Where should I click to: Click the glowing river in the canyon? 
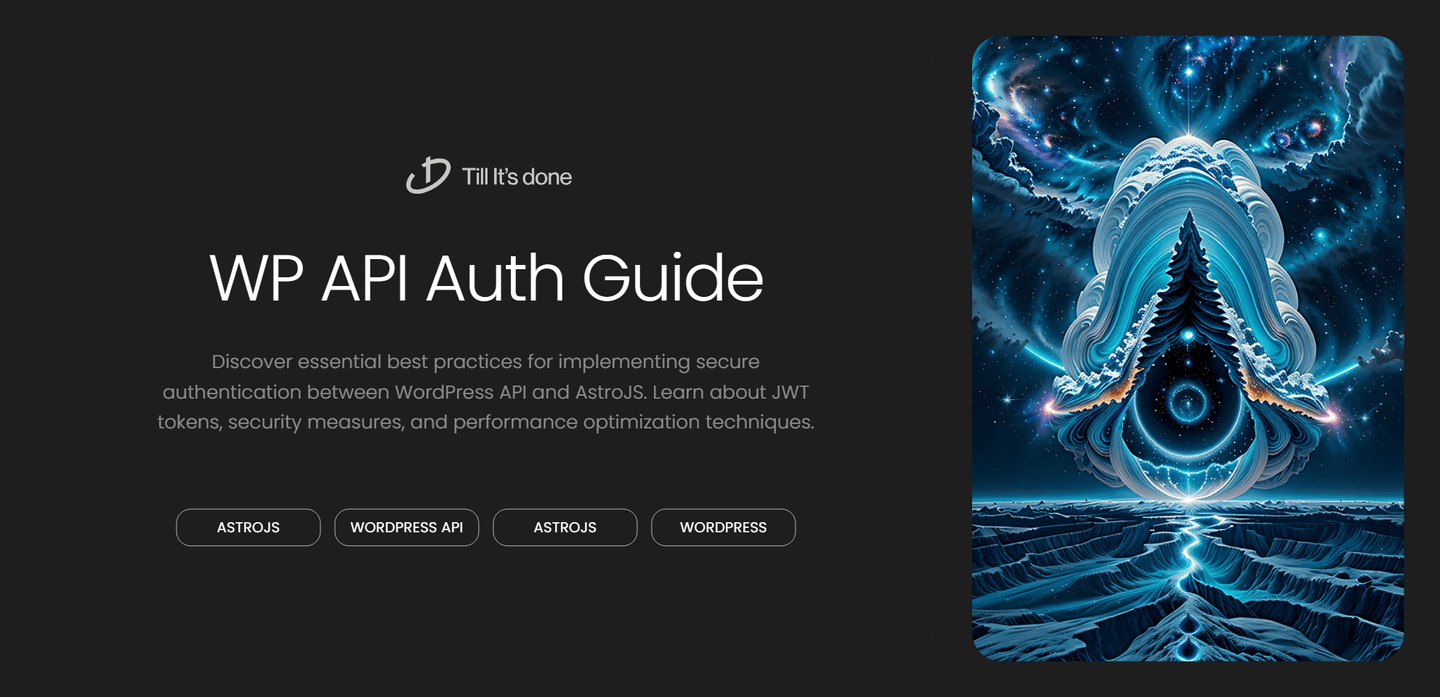[1188, 560]
